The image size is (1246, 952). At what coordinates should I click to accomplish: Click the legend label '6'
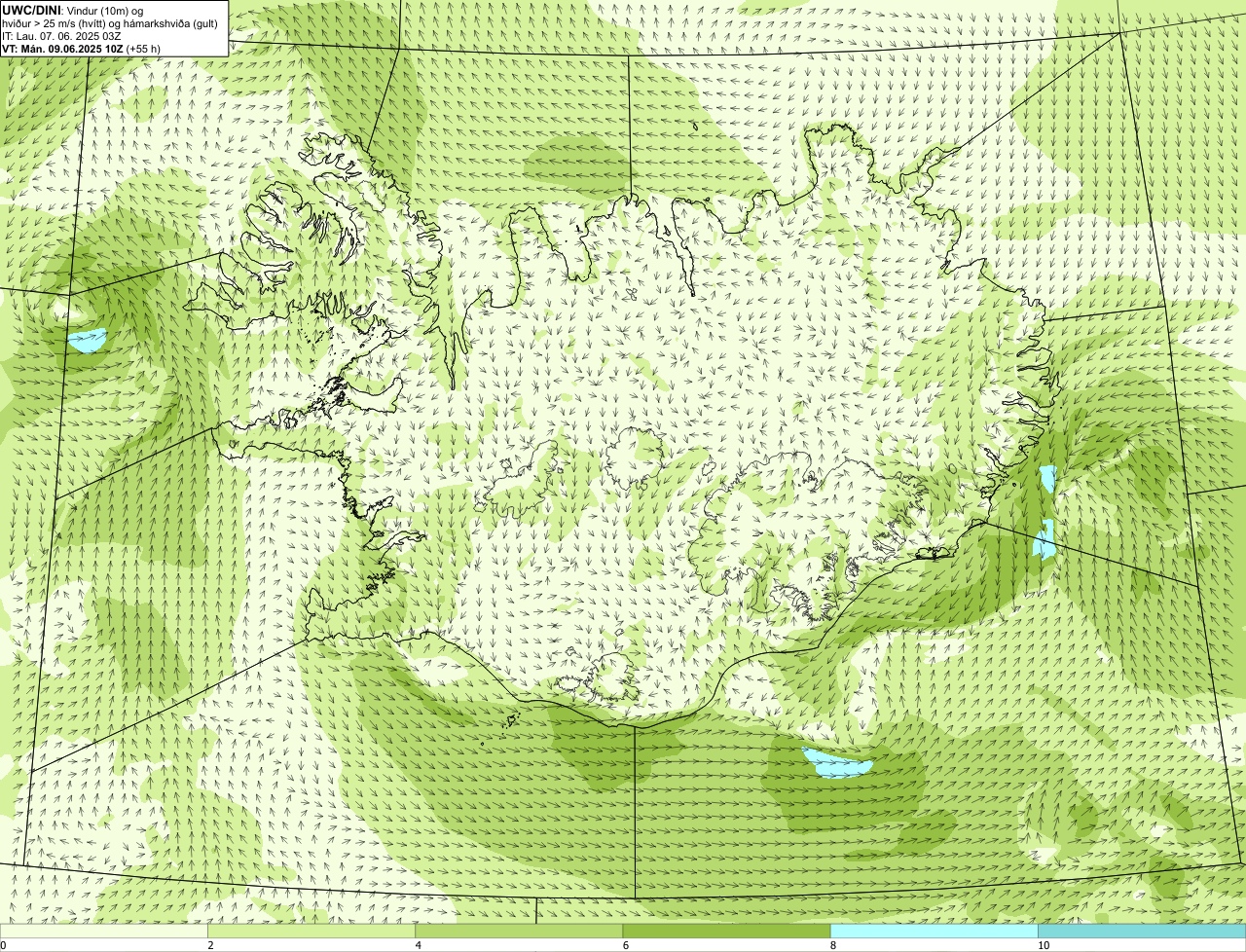point(625,945)
